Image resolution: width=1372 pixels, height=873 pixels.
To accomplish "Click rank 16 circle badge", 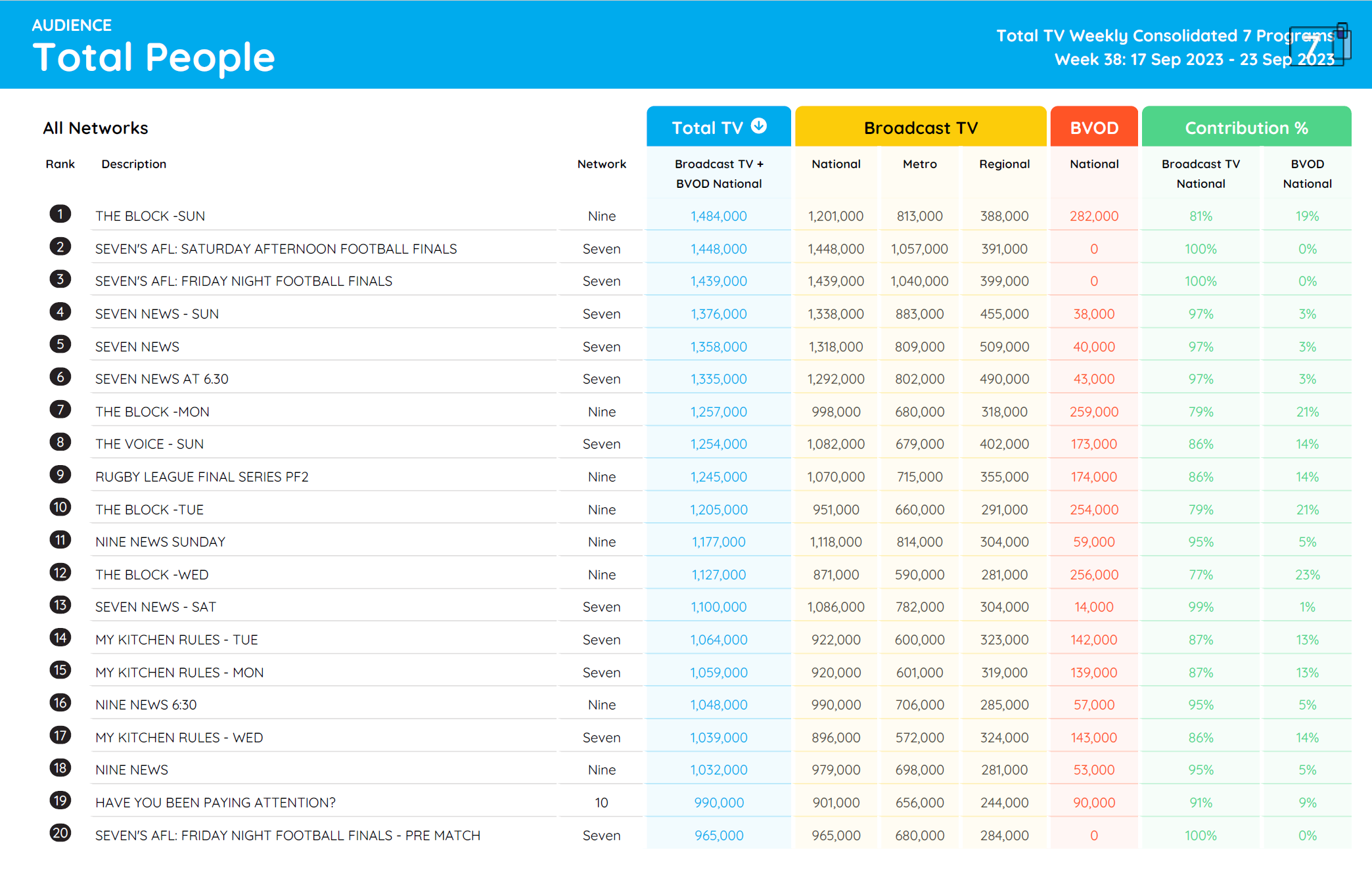I will (60, 703).
